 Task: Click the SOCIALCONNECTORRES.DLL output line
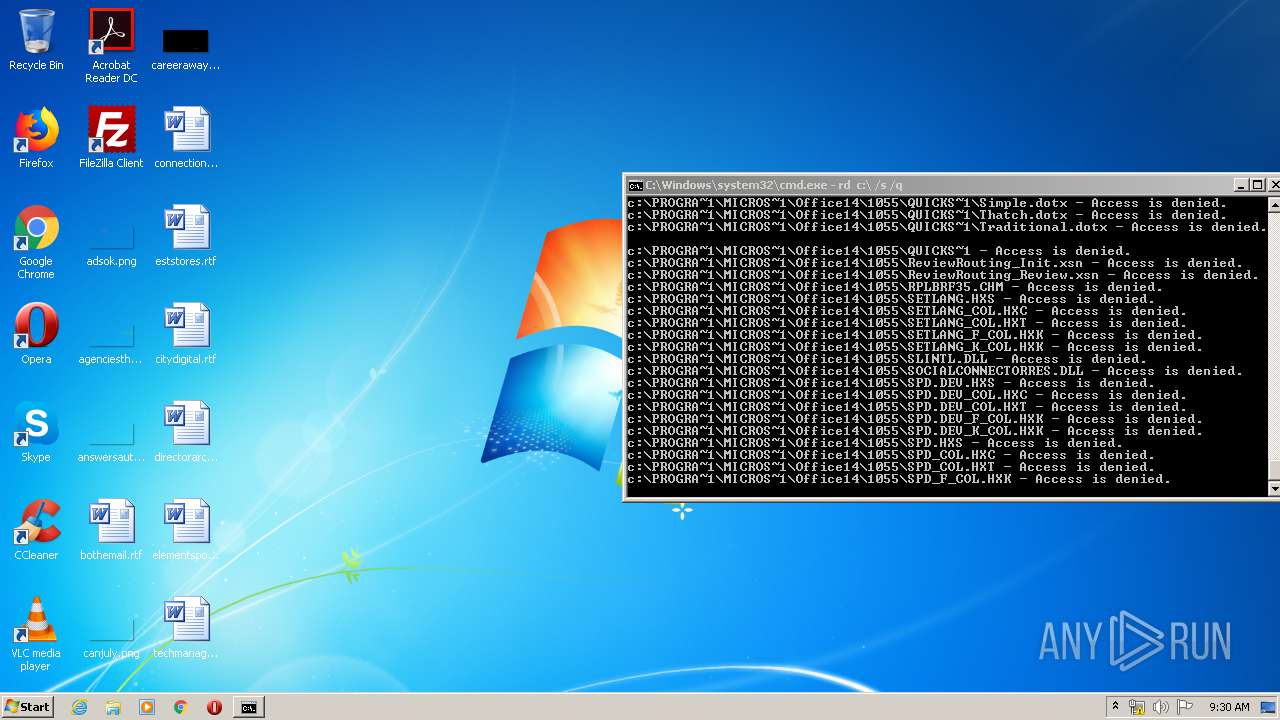pyautogui.click(x=935, y=371)
